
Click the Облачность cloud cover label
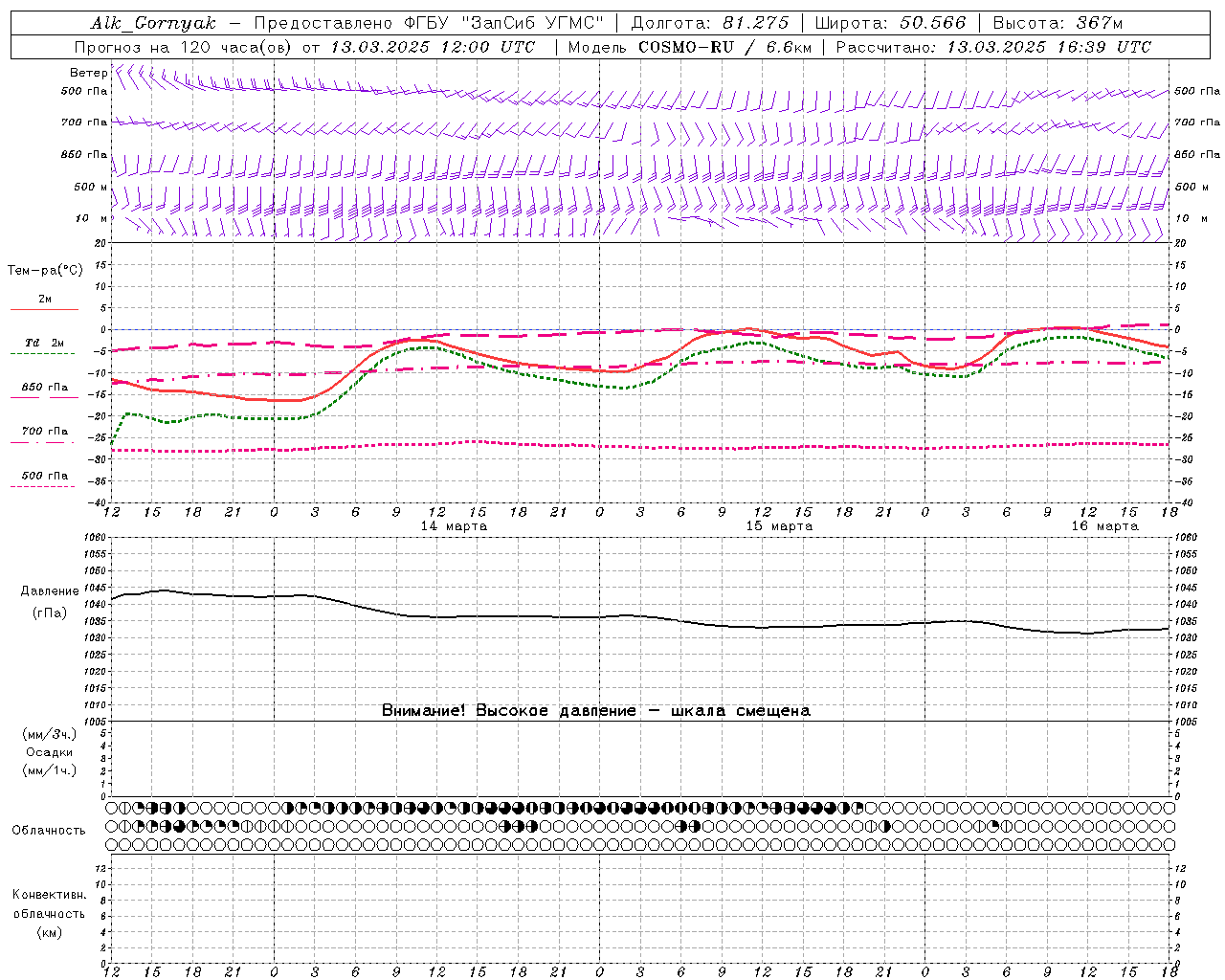[x=49, y=830]
